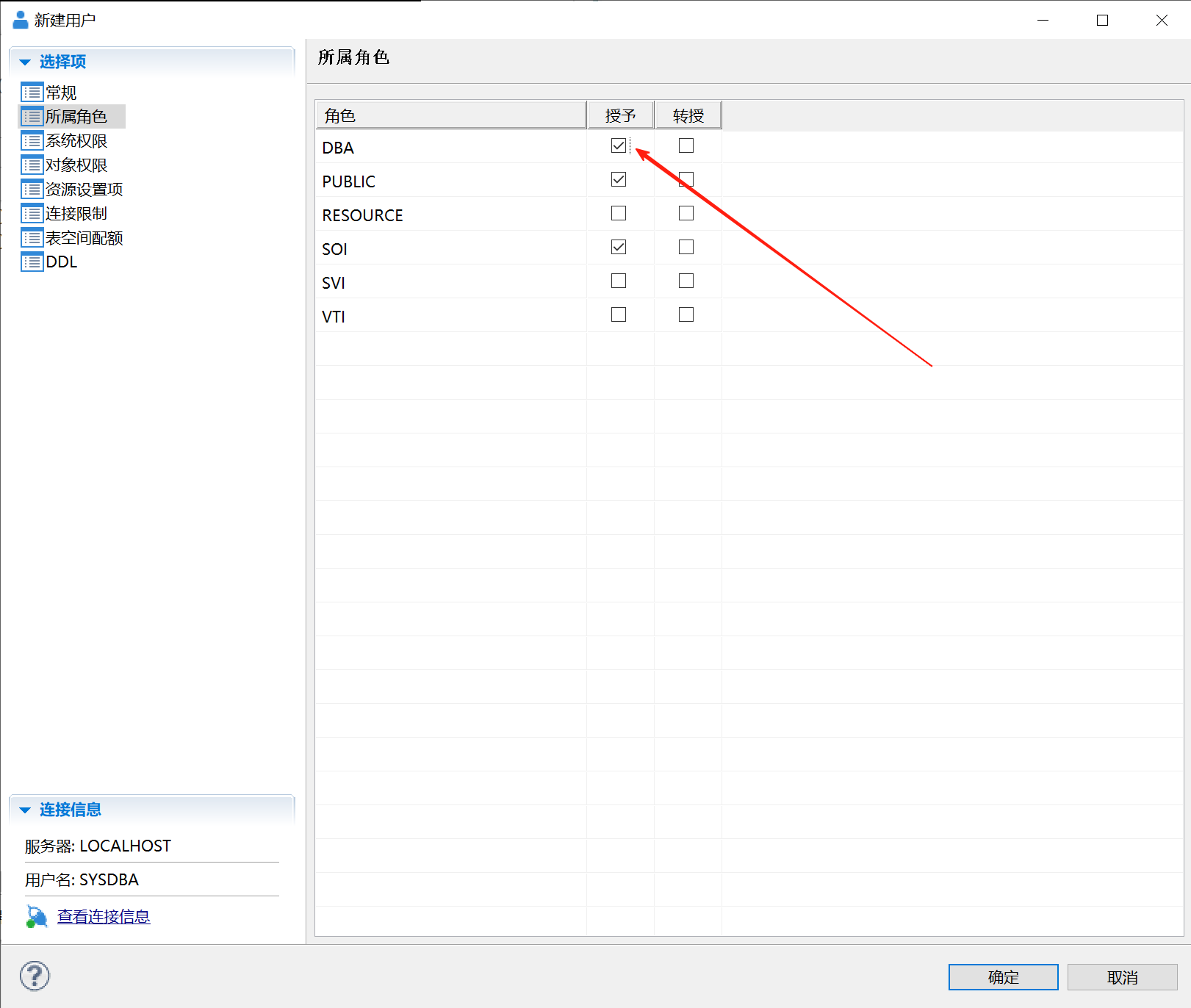Click the 用户名: SYSDBA text
Screen dimensions: 1191x1008
[82, 880]
